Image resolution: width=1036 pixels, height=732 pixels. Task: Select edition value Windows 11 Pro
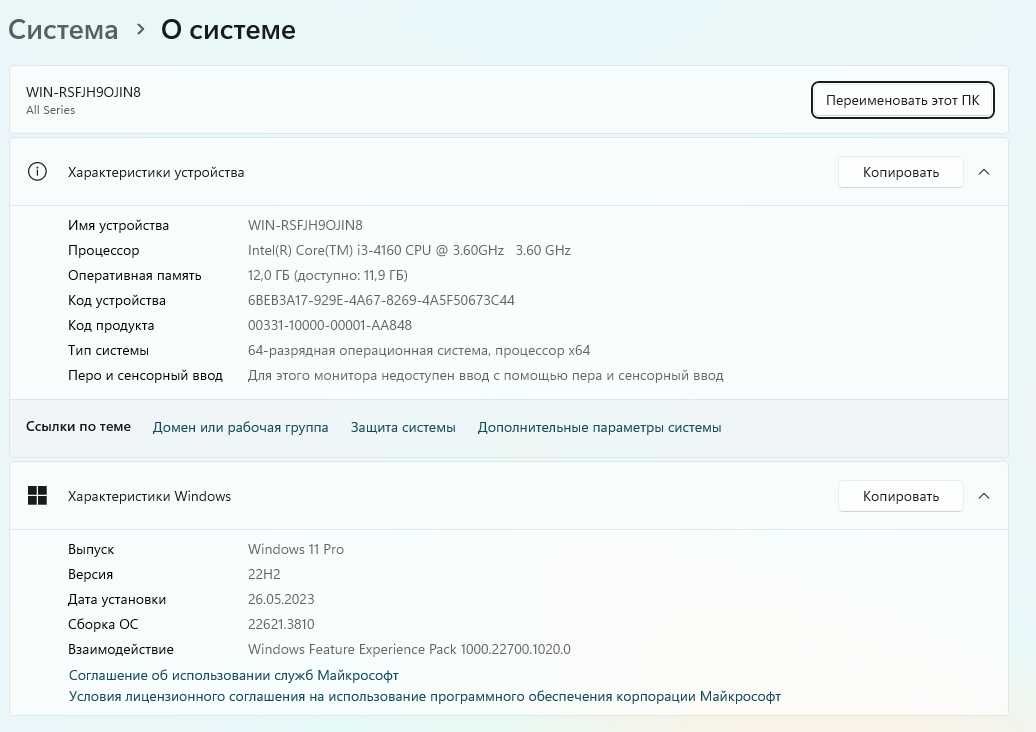pos(295,550)
